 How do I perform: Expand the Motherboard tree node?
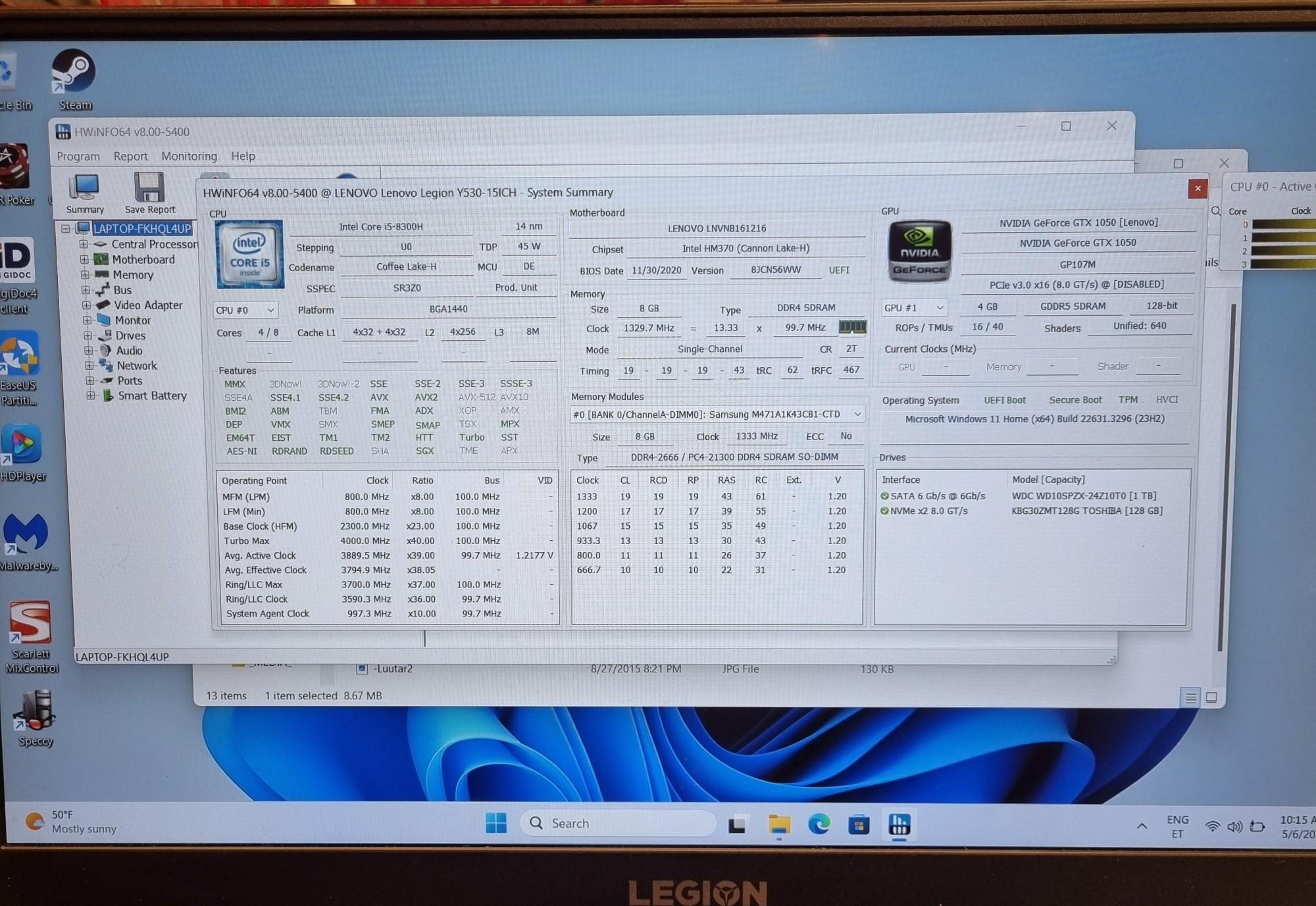point(84,259)
